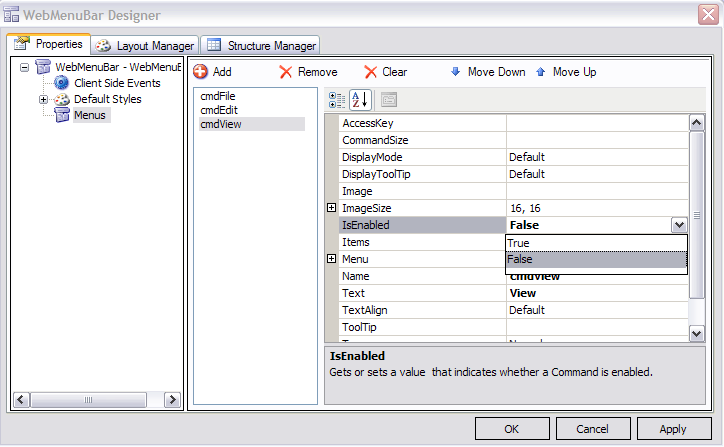Click the categorized view icon in property grid
Screen dimensions: 724x447
(337, 99)
